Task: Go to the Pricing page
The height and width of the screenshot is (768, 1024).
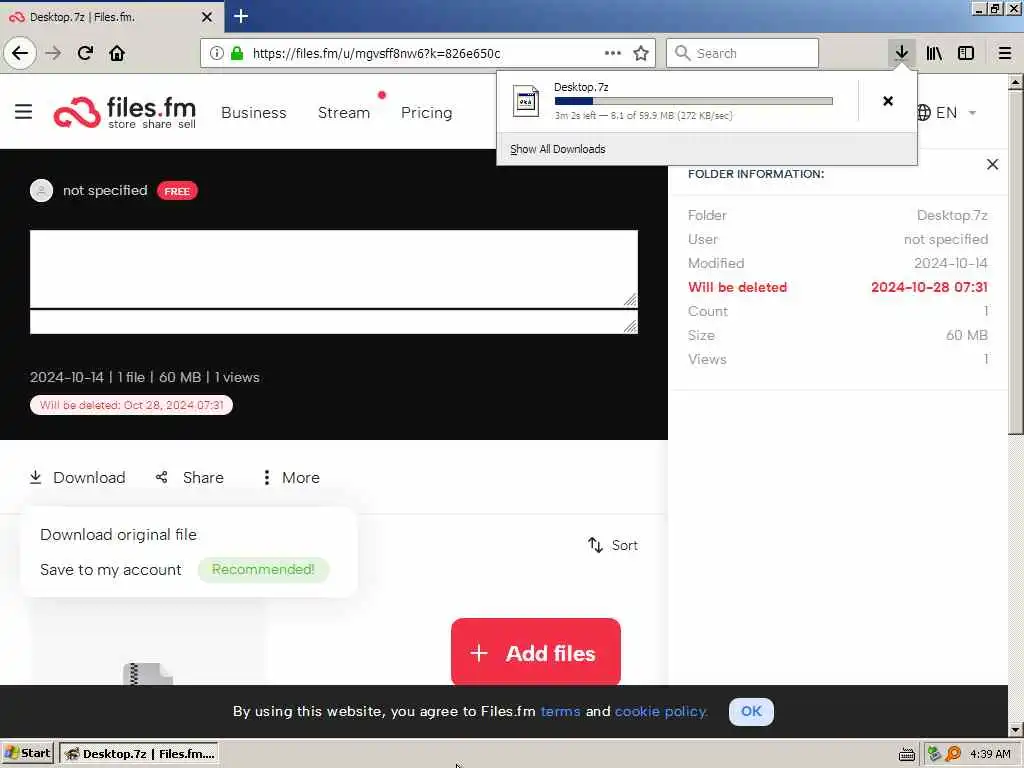Action: click(x=426, y=113)
